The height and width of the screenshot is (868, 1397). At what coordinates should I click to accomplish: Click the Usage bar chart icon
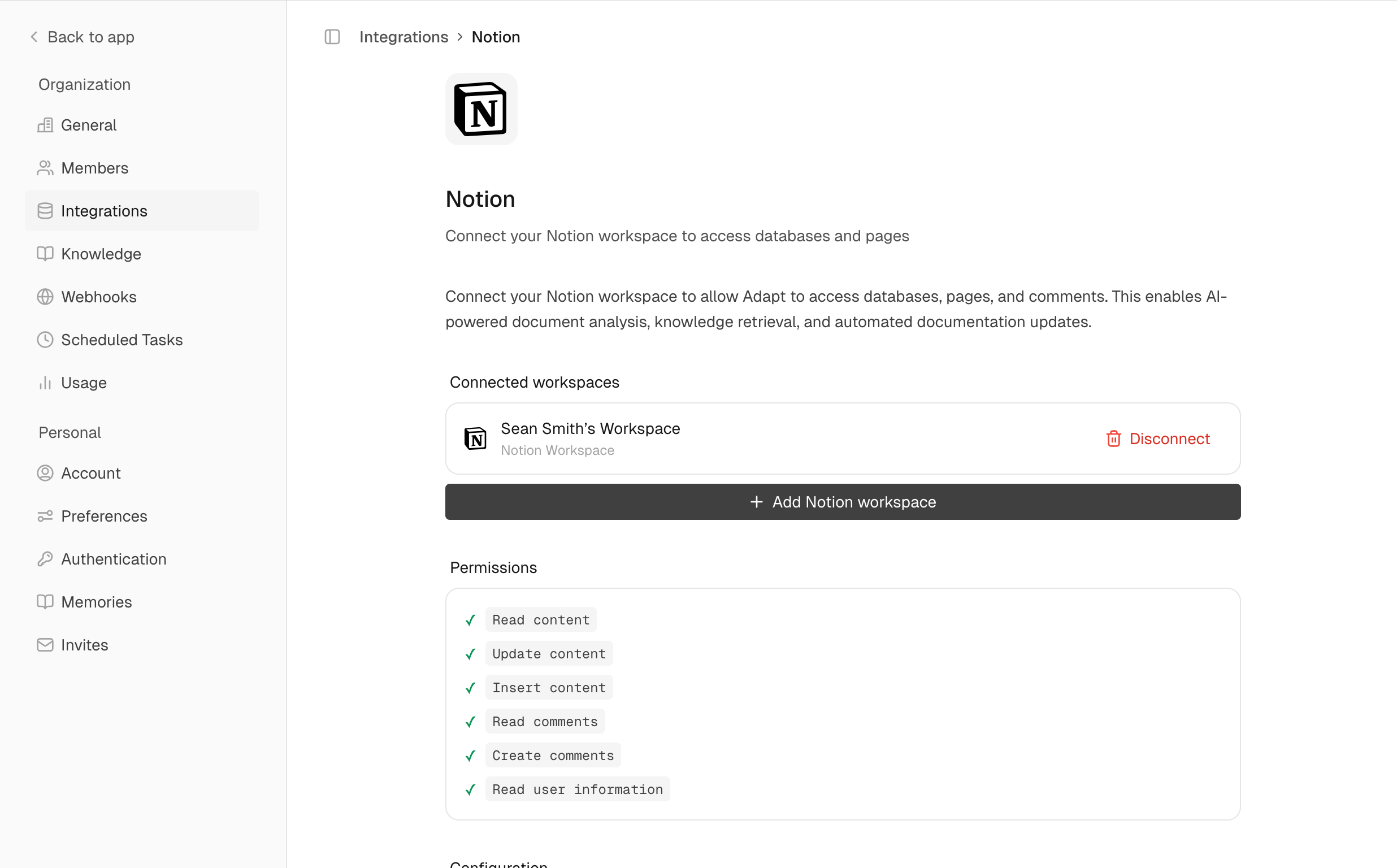(x=45, y=383)
